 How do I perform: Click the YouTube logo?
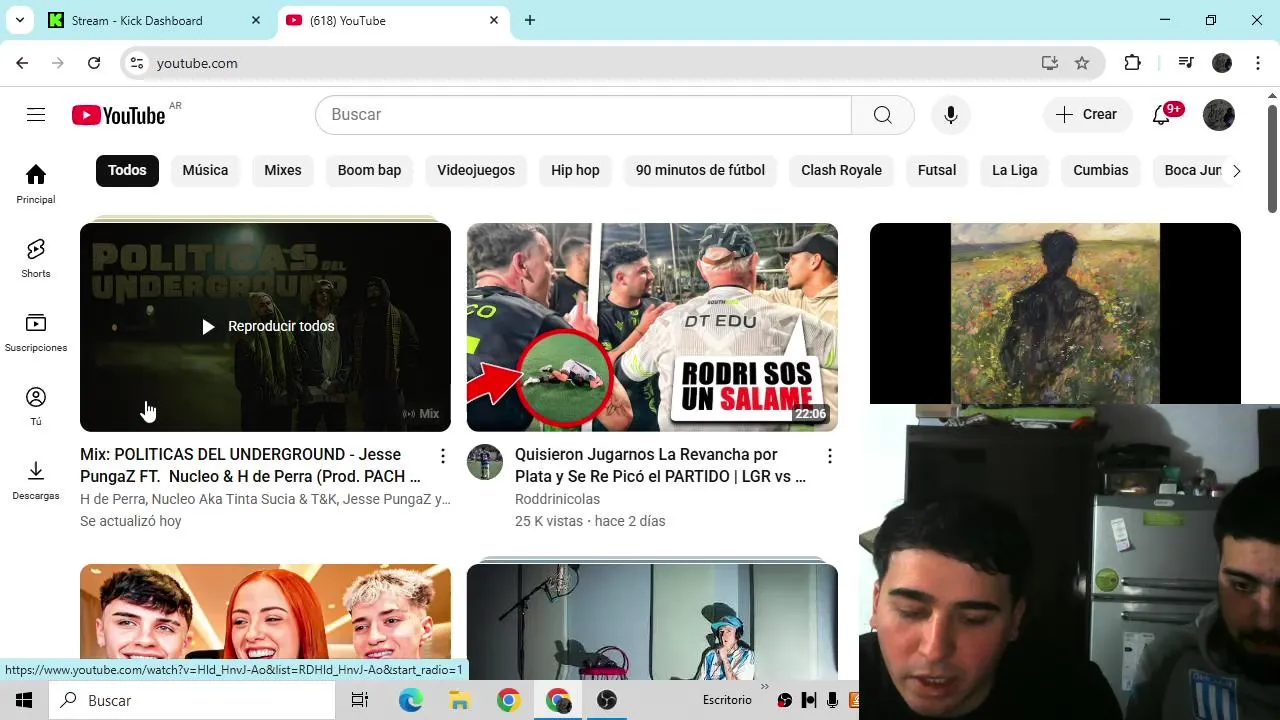click(119, 115)
